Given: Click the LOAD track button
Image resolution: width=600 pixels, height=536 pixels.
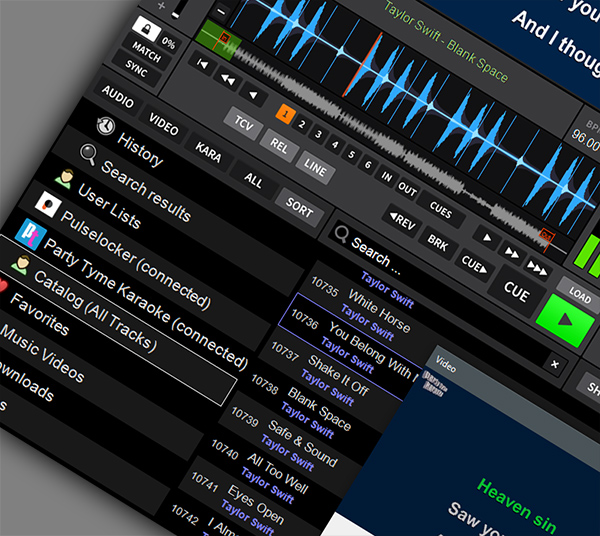Looking at the screenshot, I should (x=579, y=295).
